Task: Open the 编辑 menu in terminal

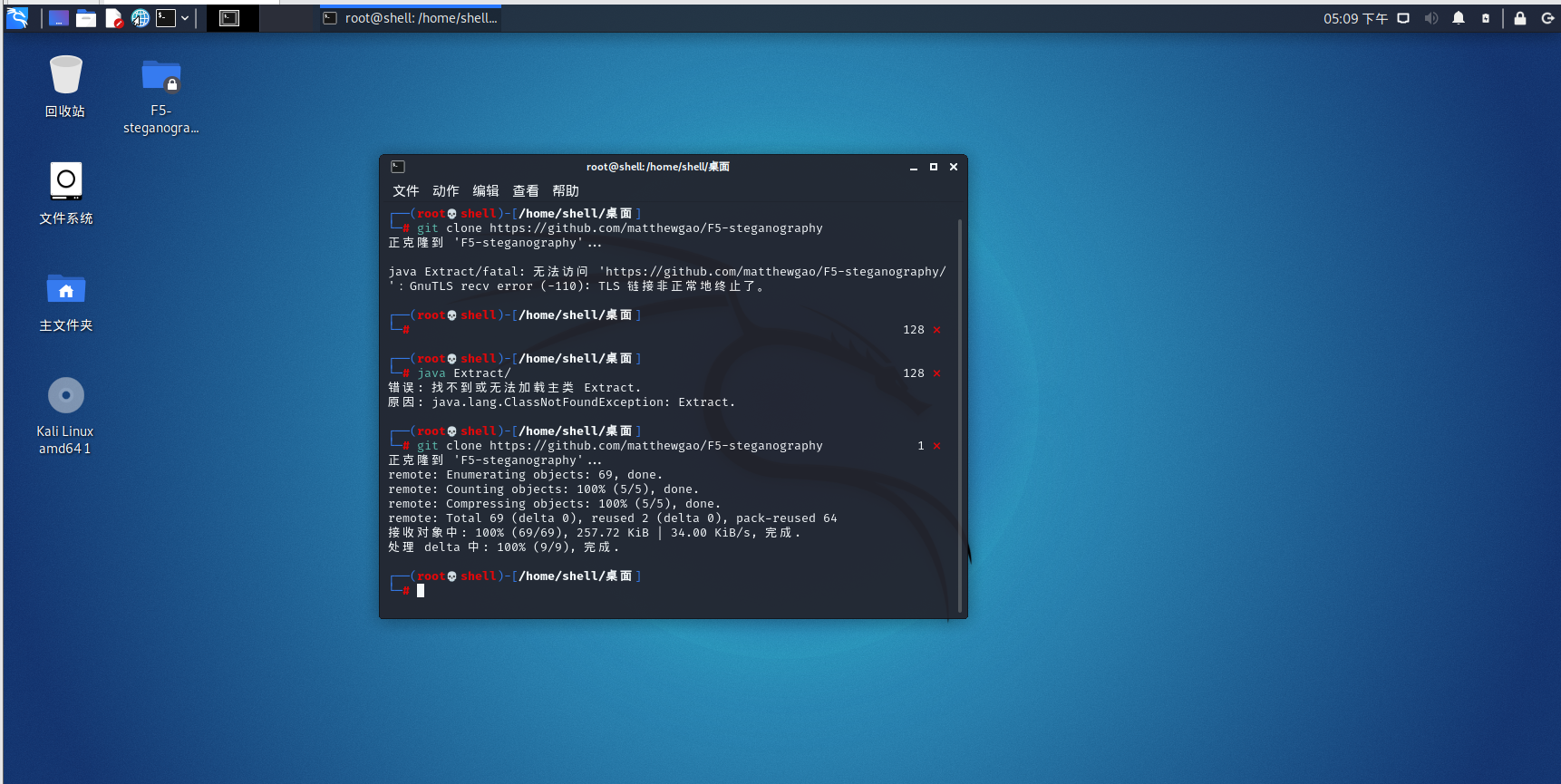Action: [x=486, y=191]
